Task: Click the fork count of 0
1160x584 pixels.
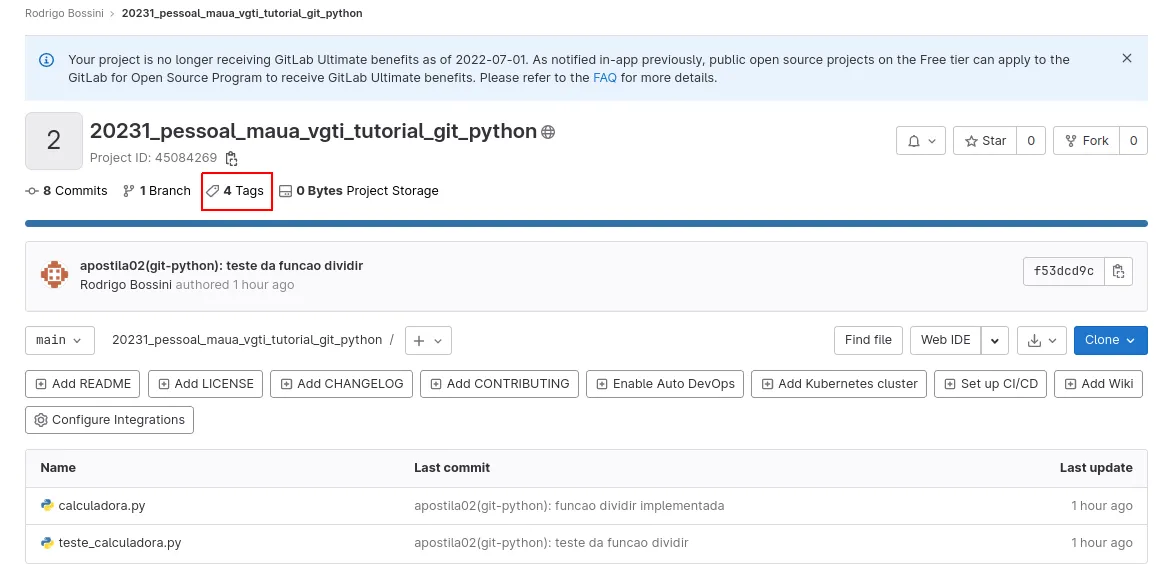Action: click(1133, 141)
